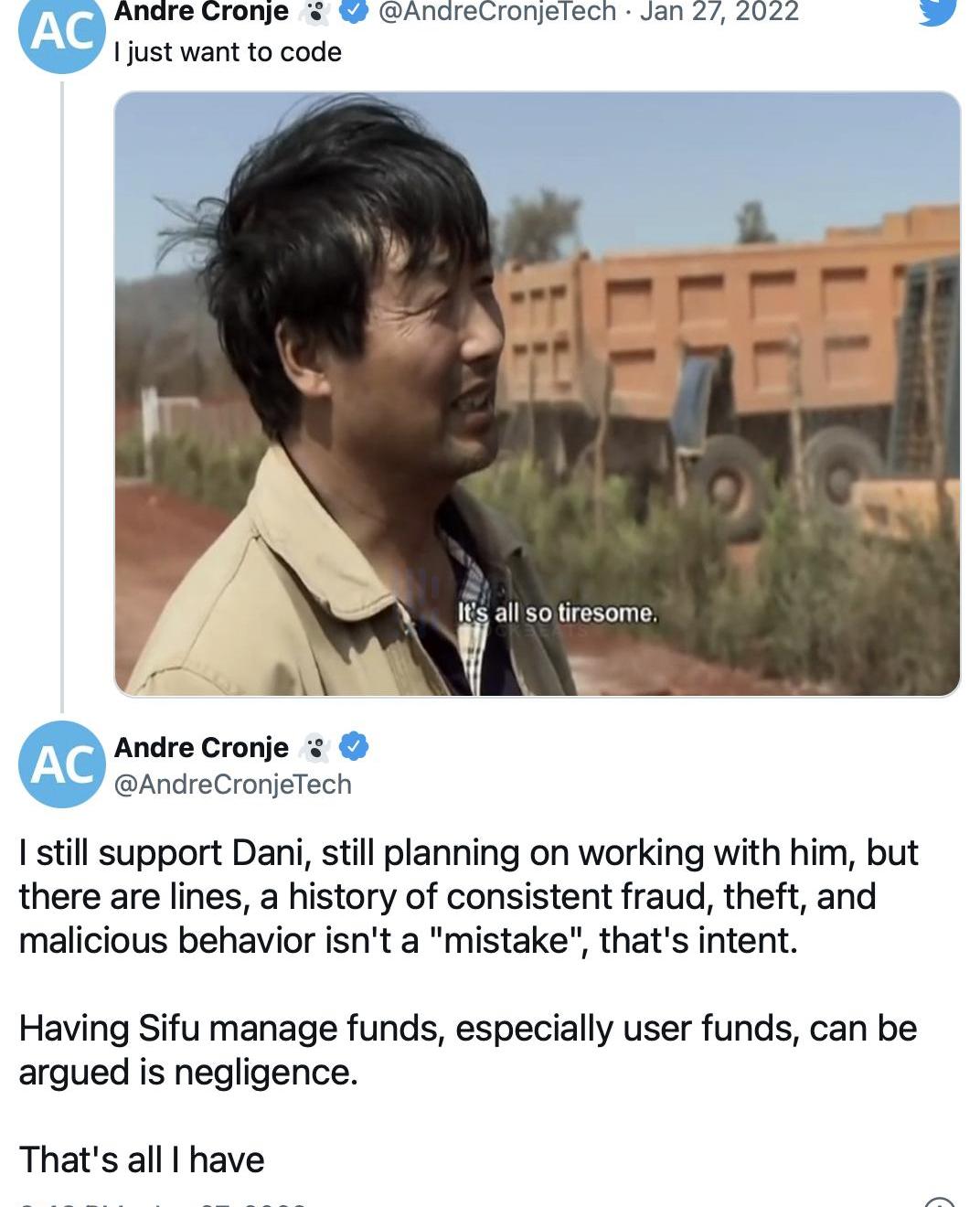Click the "That's all I have" line
Image resolution: width=980 pixels, height=1207 pixels.
pos(142,1159)
